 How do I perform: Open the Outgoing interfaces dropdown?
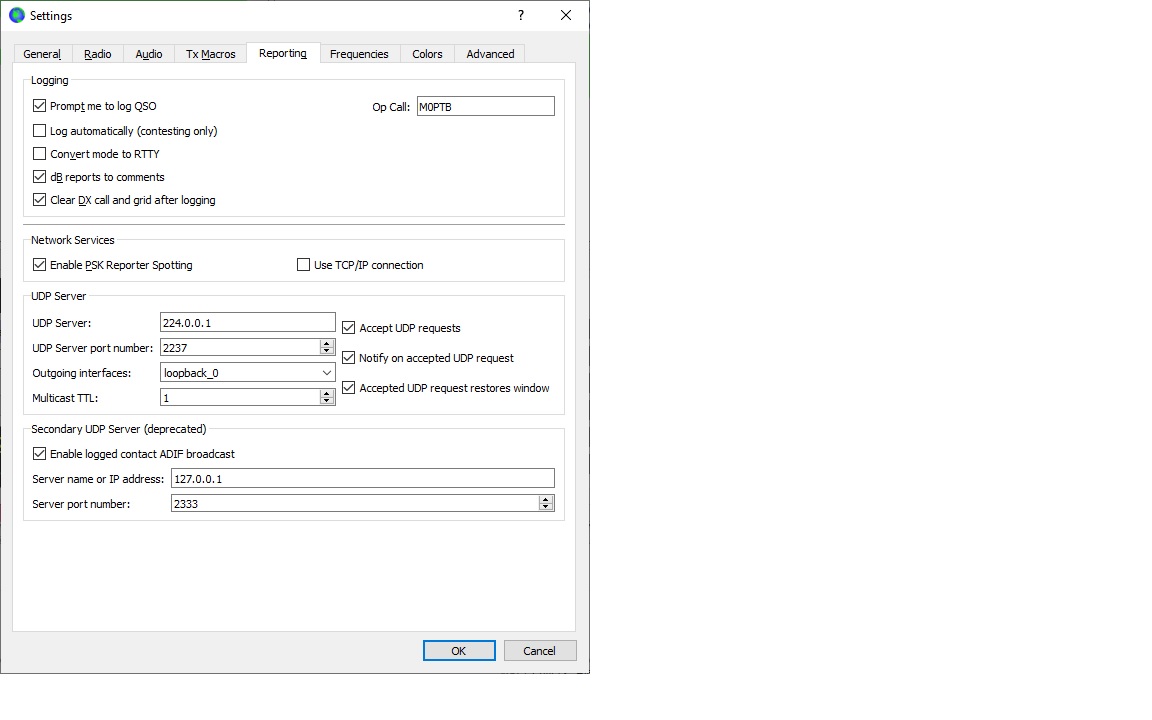[248, 372]
